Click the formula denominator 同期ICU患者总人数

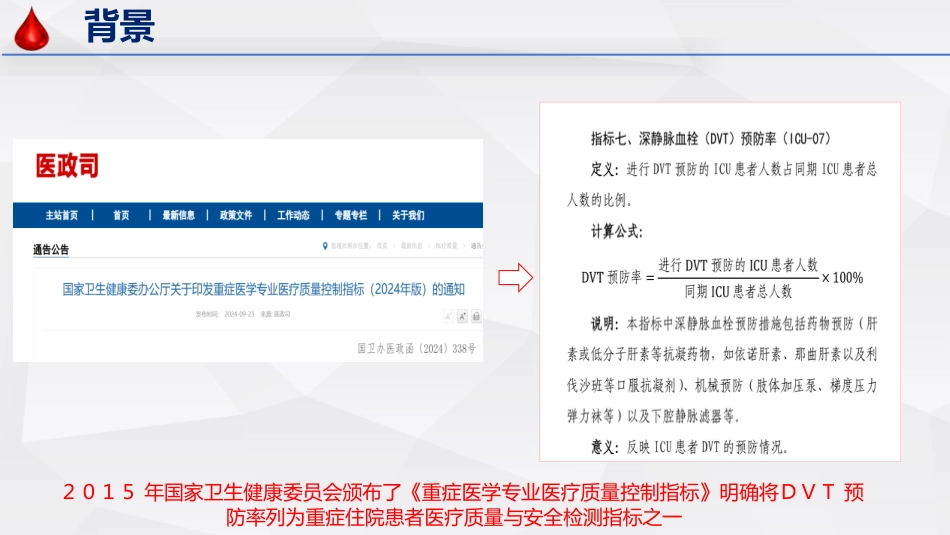pyautogui.click(x=738, y=292)
